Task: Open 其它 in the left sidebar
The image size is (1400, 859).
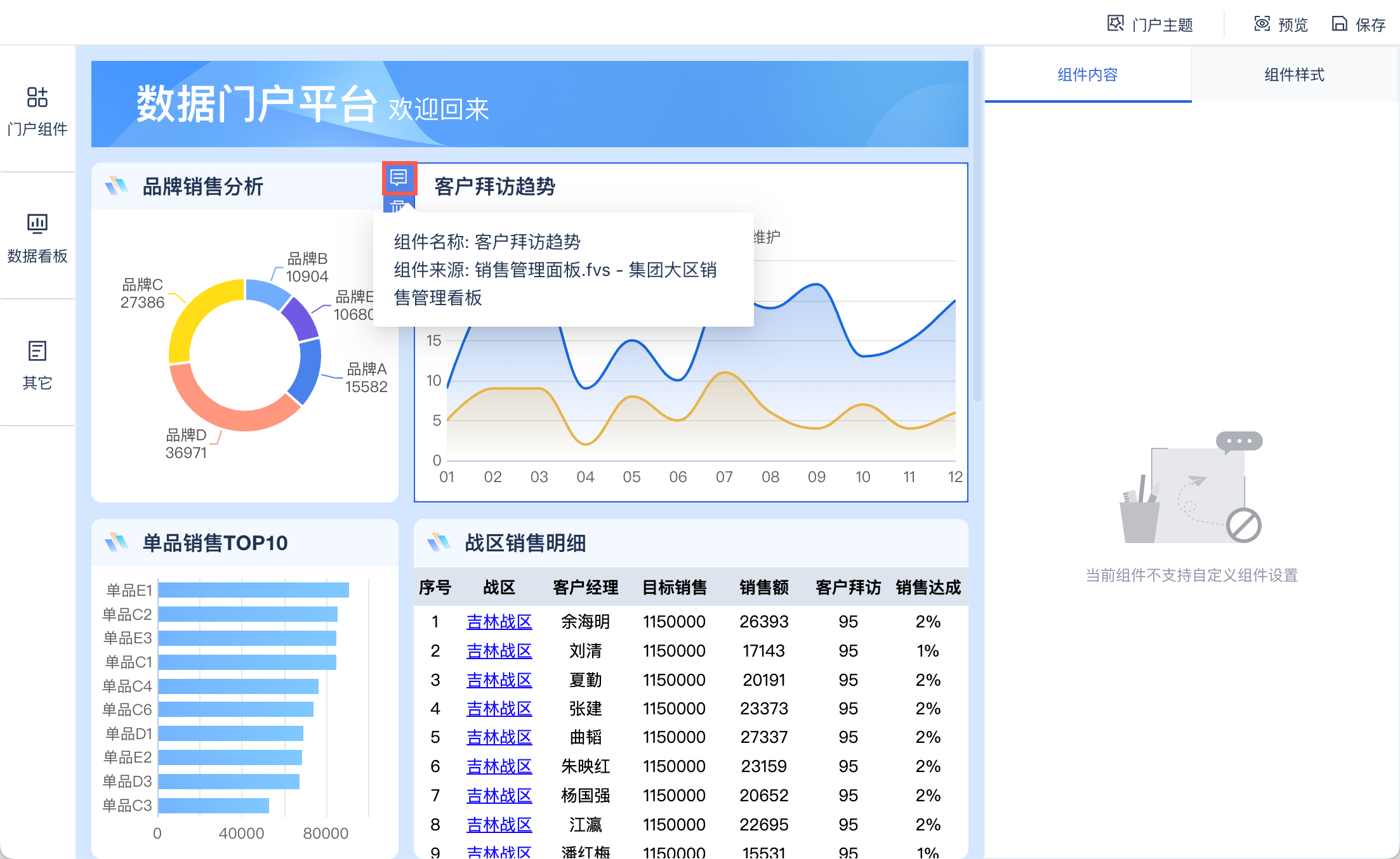Action: click(x=37, y=365)
